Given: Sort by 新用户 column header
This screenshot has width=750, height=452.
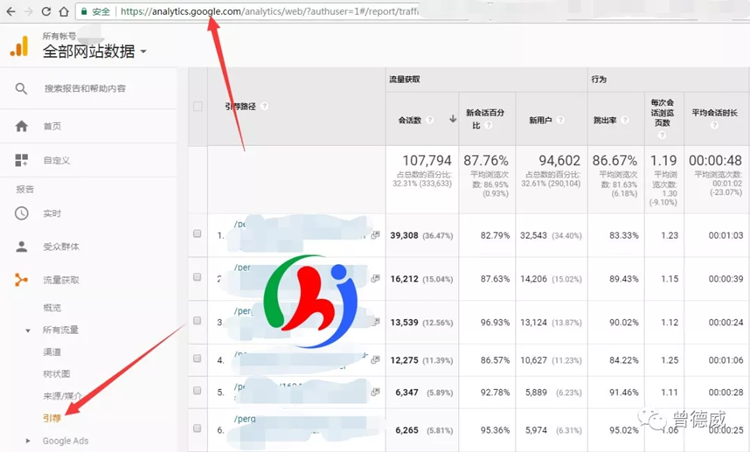Looking at the screenshot, I should click(x=540, y=120).
